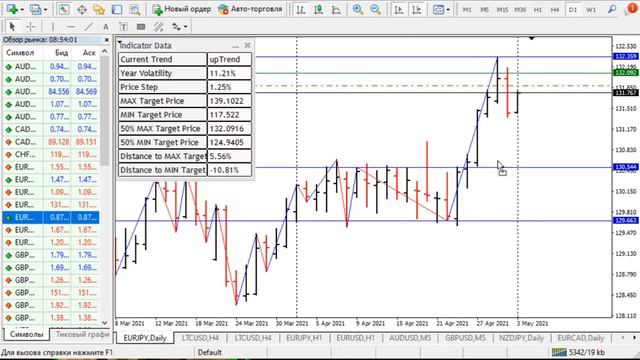Open the new chart dropdown arrow
The image size is (640, 360).
22,9
